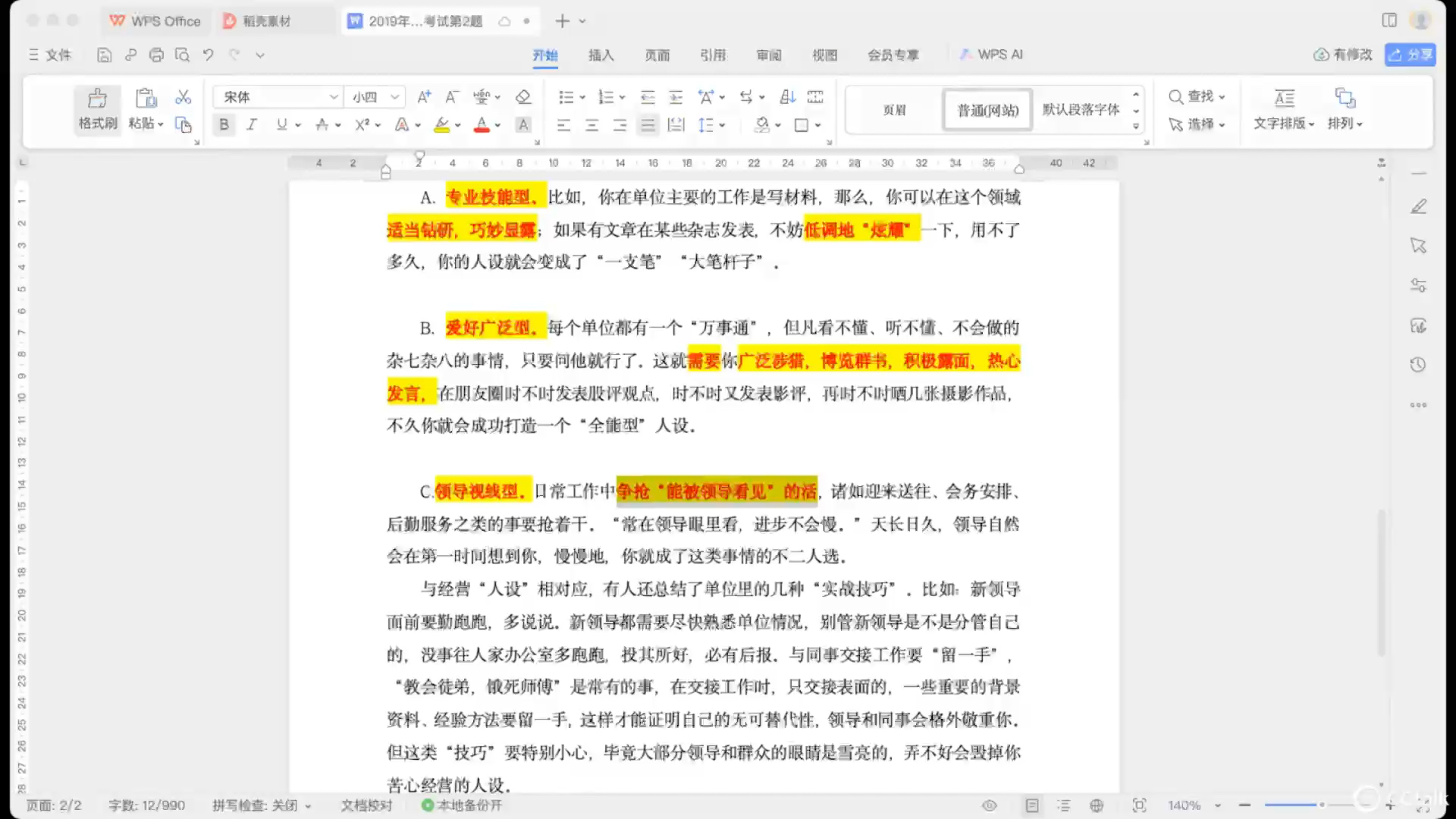The width and height of the screenshot is (1456, 819).
Task: Open the 查找 find menu
Action: coord(1197,97)
